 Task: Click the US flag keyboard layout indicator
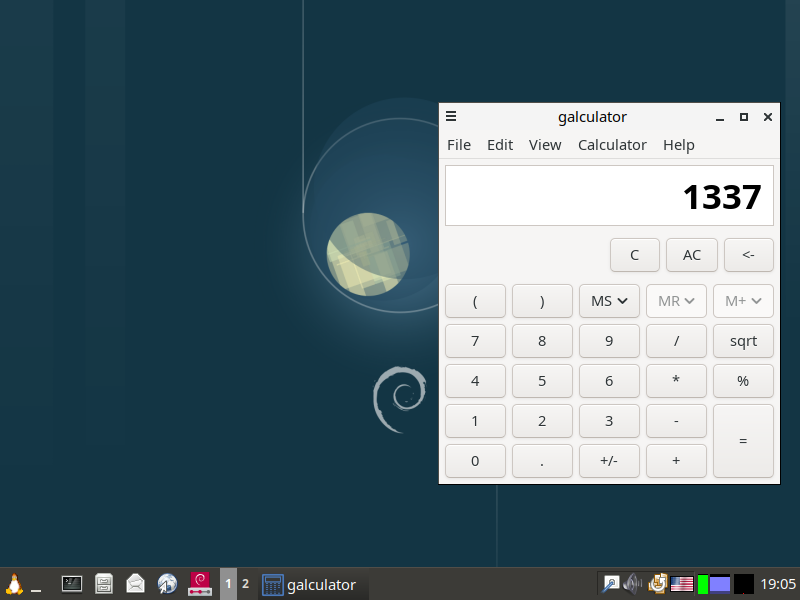pyautogui.click(x=682, y=584)
